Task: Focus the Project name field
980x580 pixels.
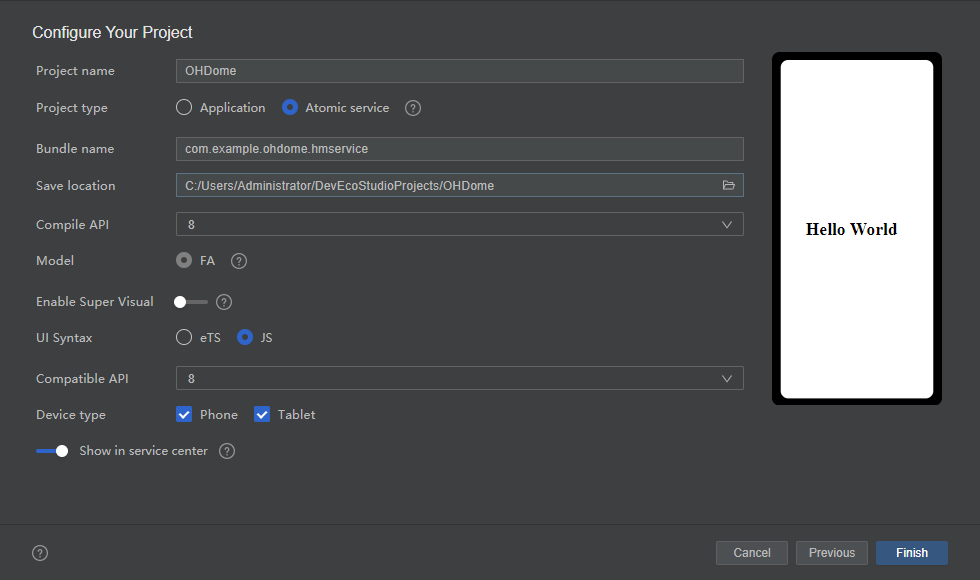Action: point(459,71)
